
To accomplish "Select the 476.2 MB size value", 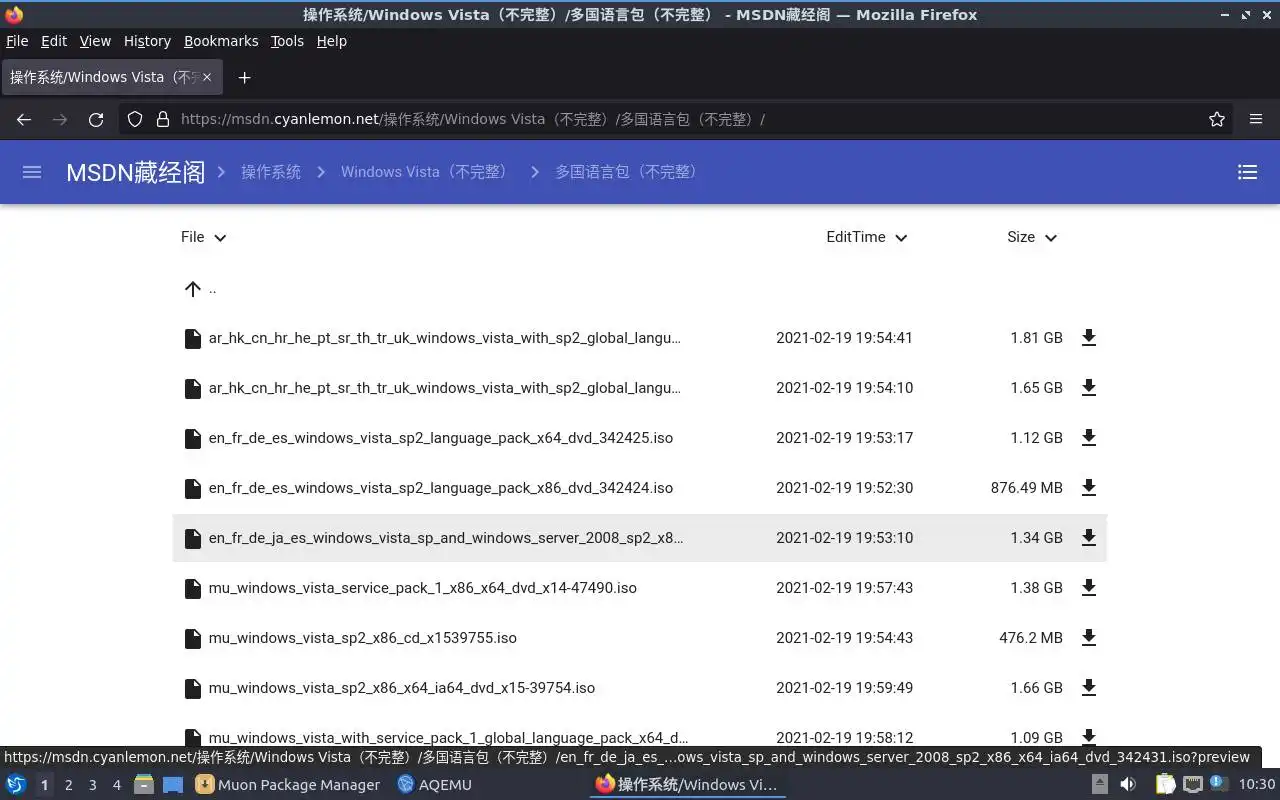I will point(1031,638).
